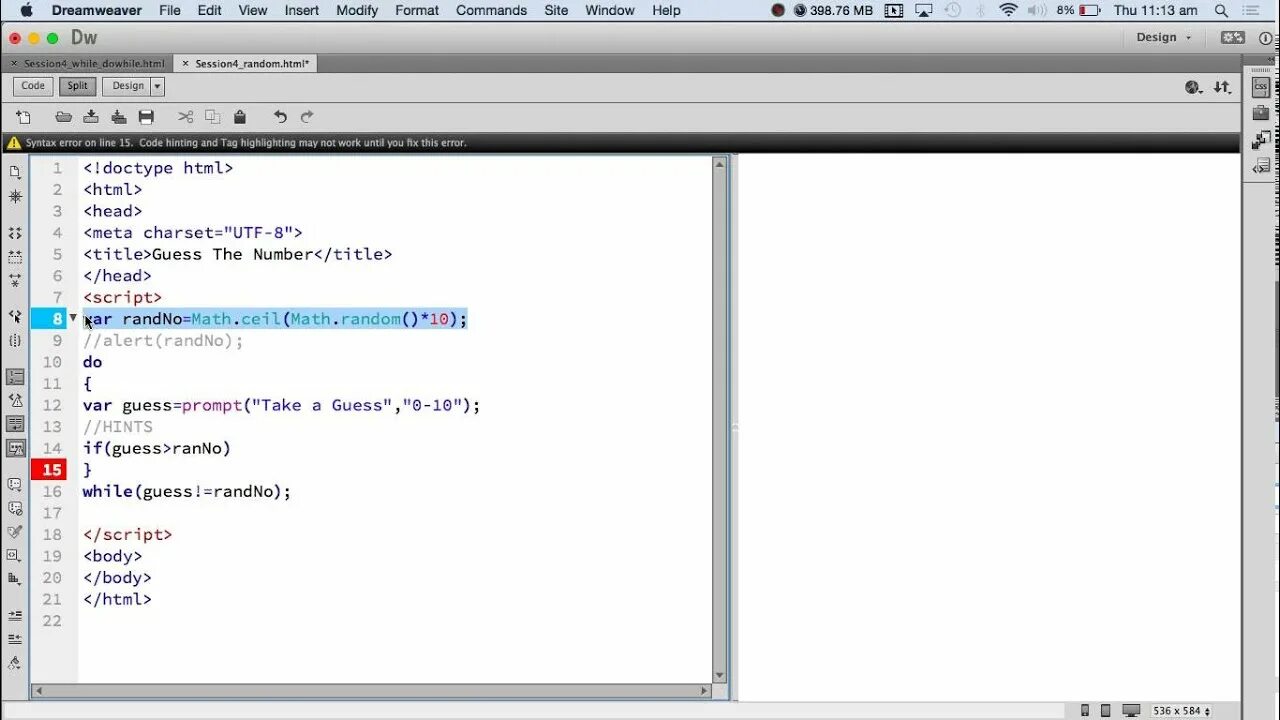The image size is (1280, 720).
Task: Click Collapse Full Tag icon in coding toolbar
Action: click(15, 233)
